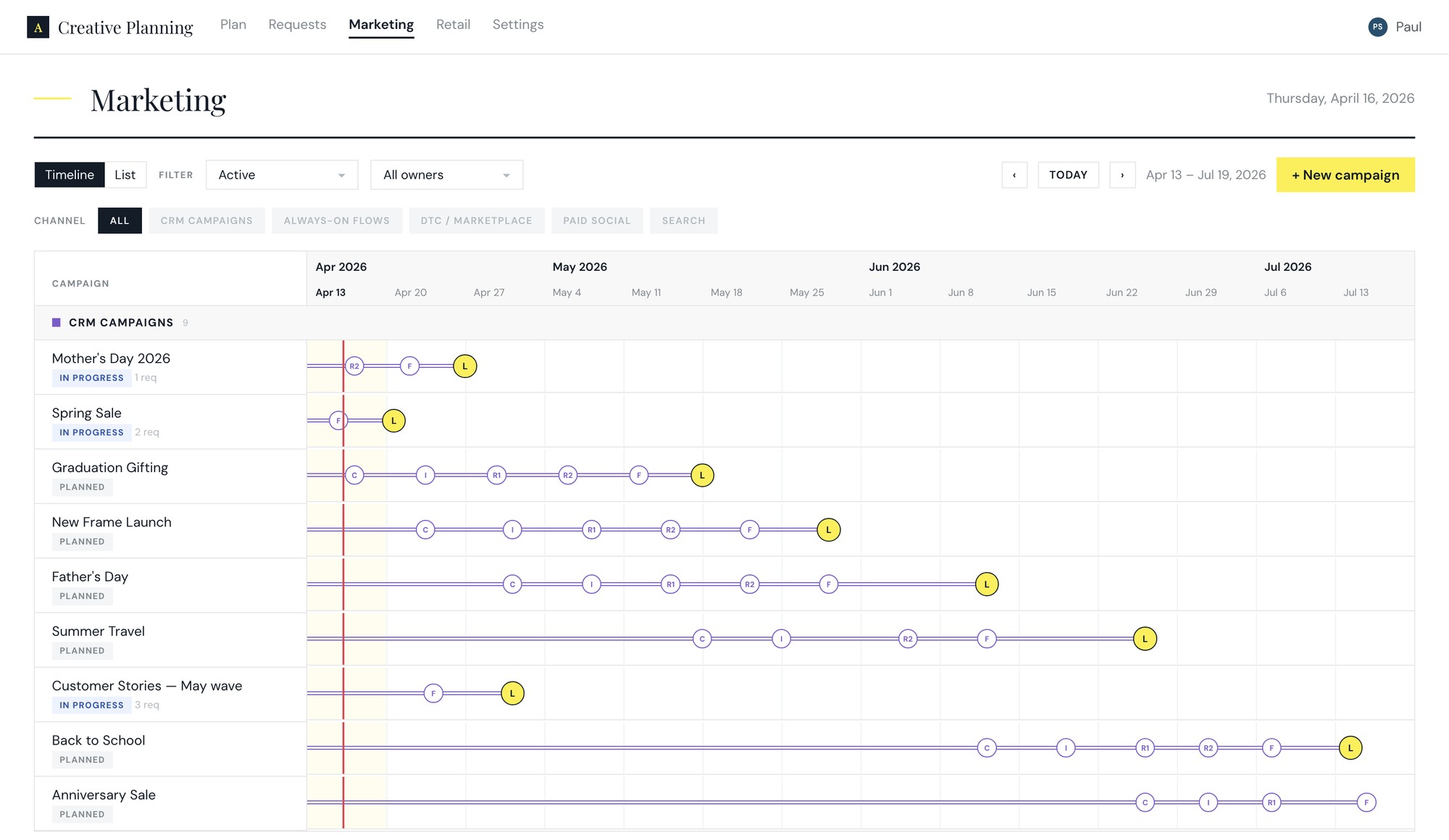Filter by Always-On Flows channel
This screenshot has width=1449, height=840.
coord(337,221)
